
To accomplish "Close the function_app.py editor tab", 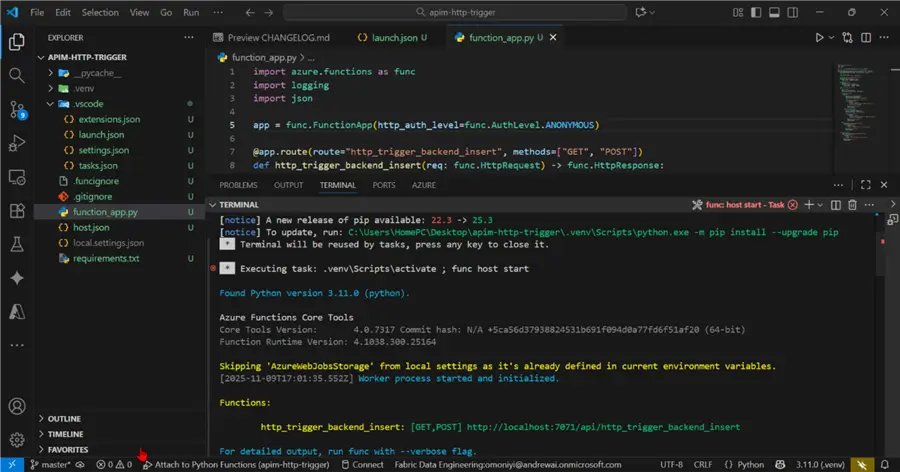I will [553, 37].
